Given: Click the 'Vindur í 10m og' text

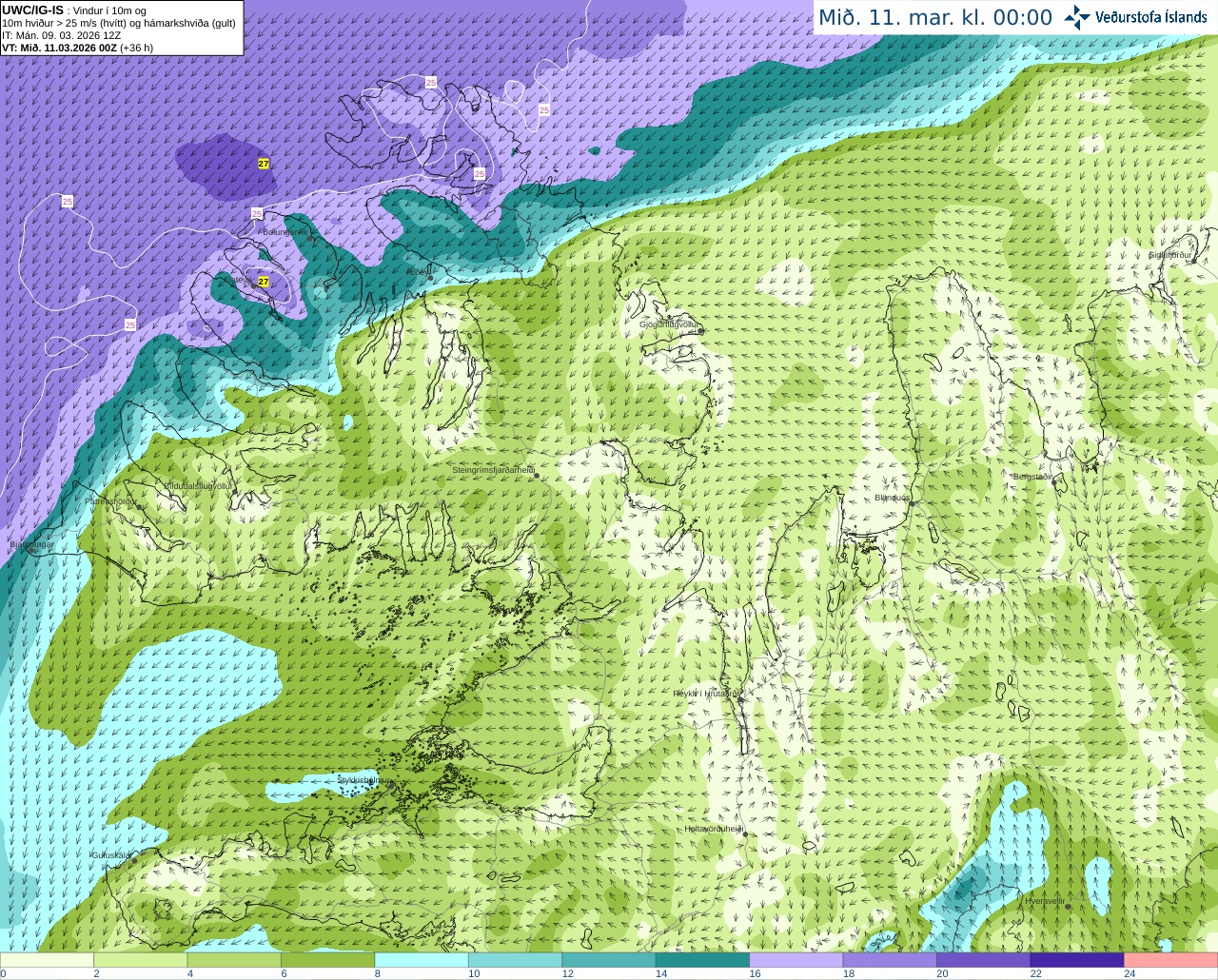Looking at the screenshot, I should click(x=109, y=11).
